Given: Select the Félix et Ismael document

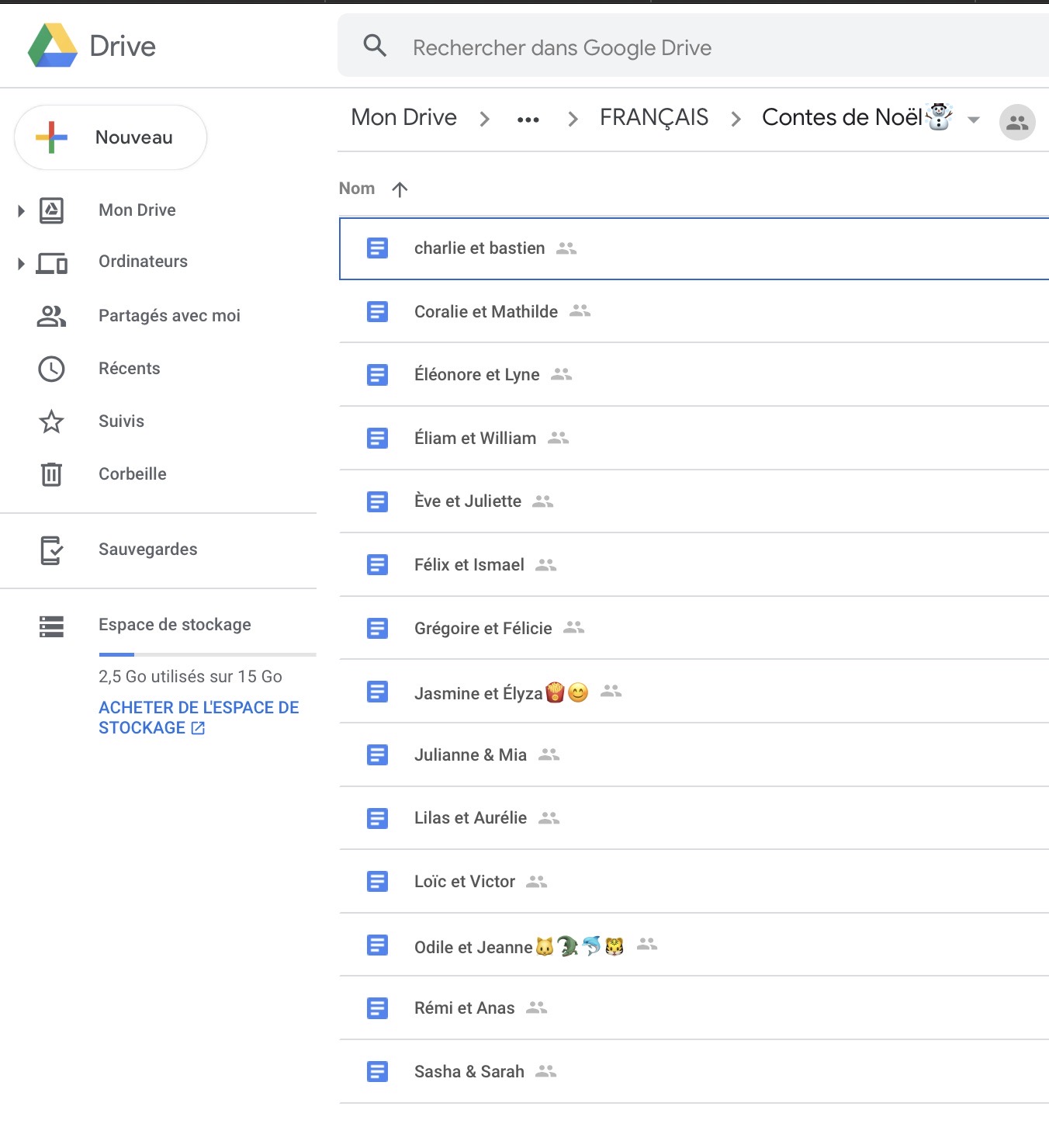Looking at the screenshot, I should coord(694,565).
